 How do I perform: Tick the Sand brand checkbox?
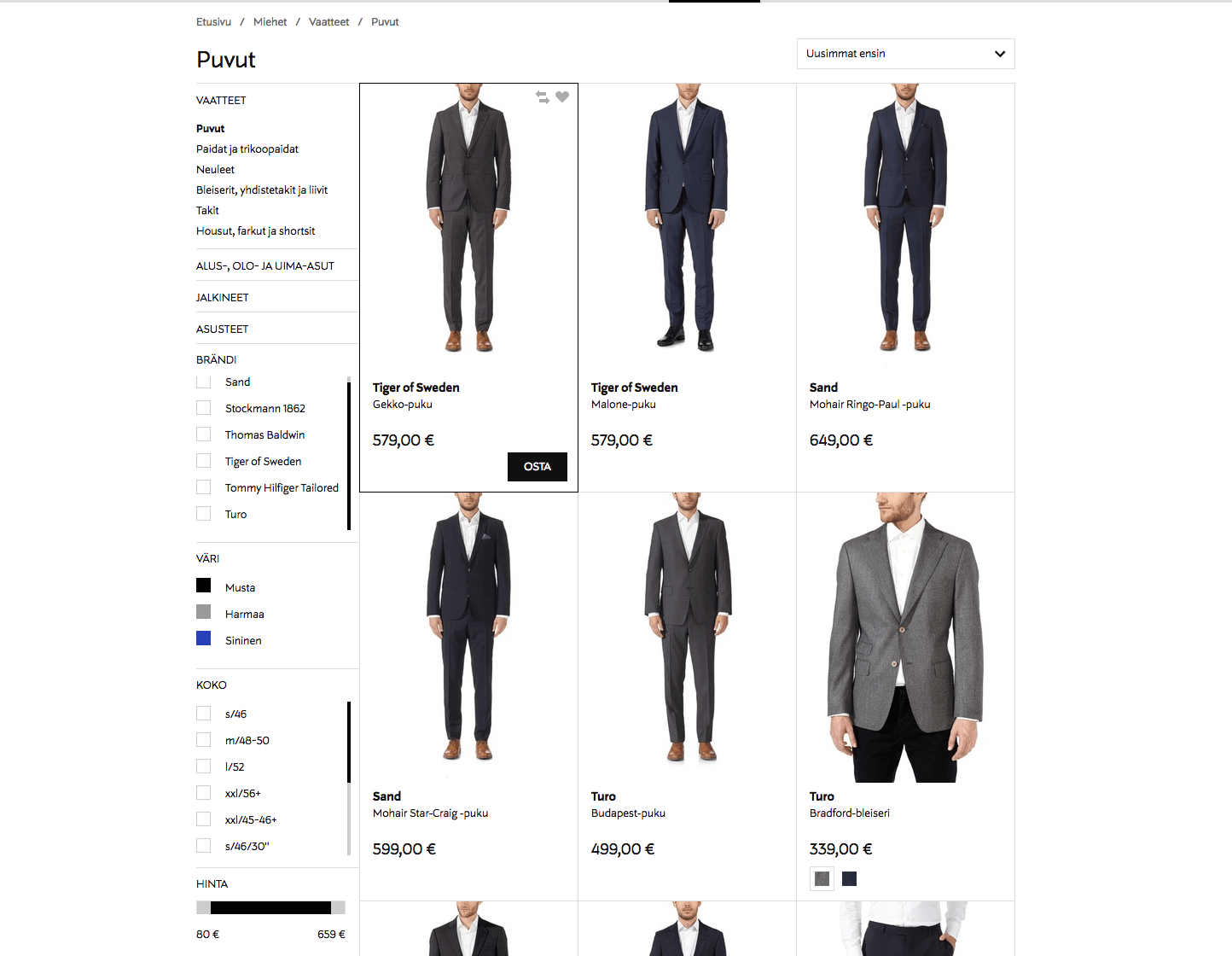[203, 382]
